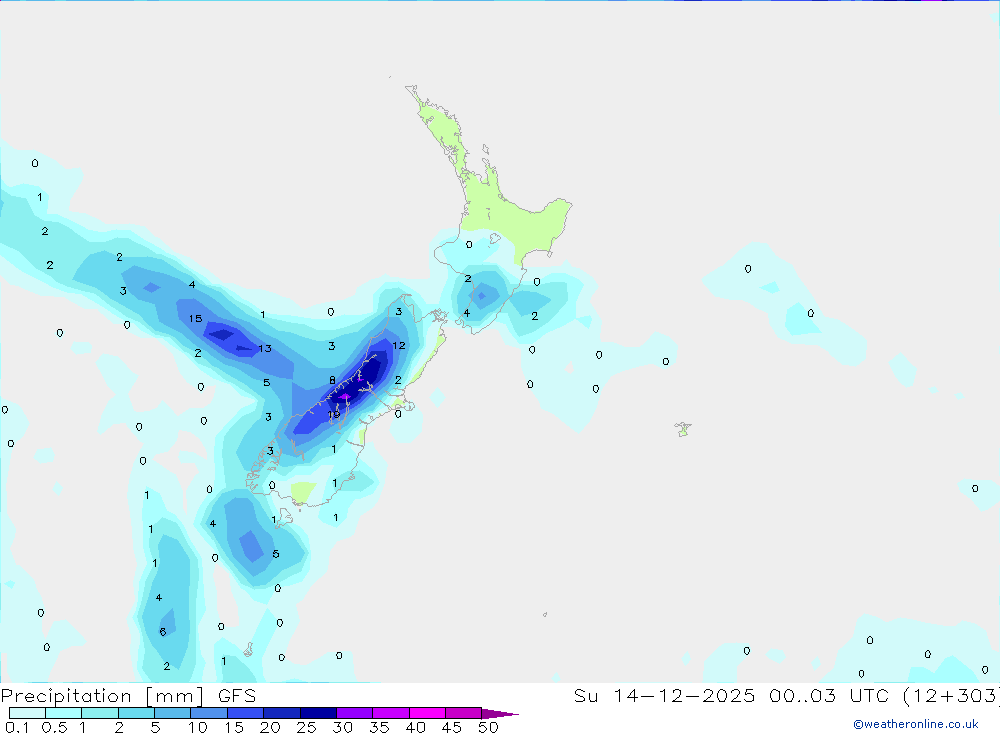Image resolution: width=1000 pixels, height=733 pixels.
Task: Click the '00..03 UTC' time label
Action: pos(827,696)
